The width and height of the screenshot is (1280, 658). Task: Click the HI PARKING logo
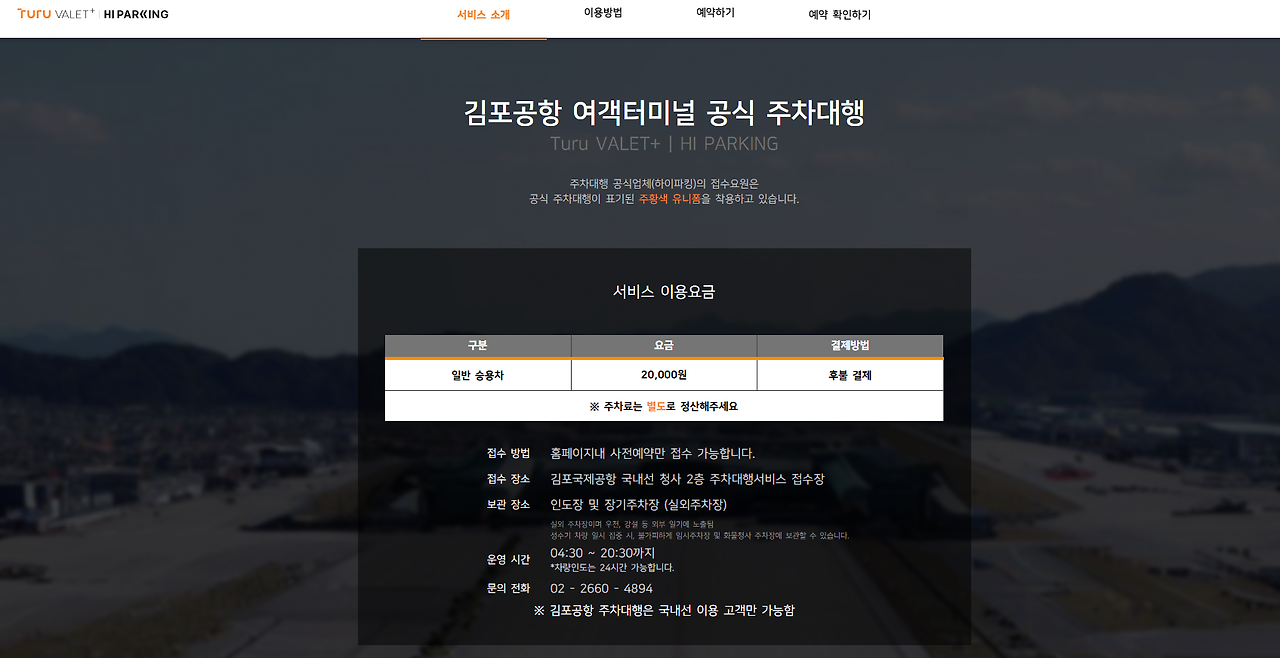pos(137,14)
